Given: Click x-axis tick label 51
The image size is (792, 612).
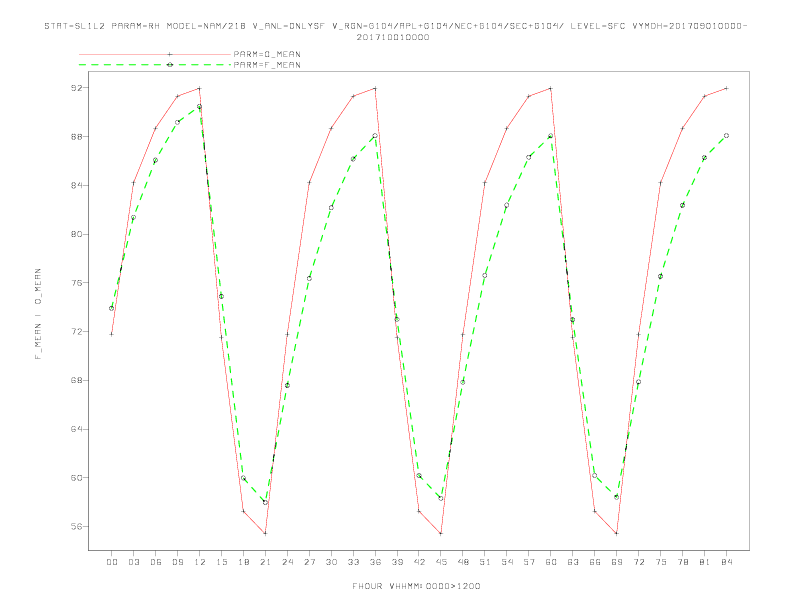Looking at the screenshot, I should click(x=485, y=562).
